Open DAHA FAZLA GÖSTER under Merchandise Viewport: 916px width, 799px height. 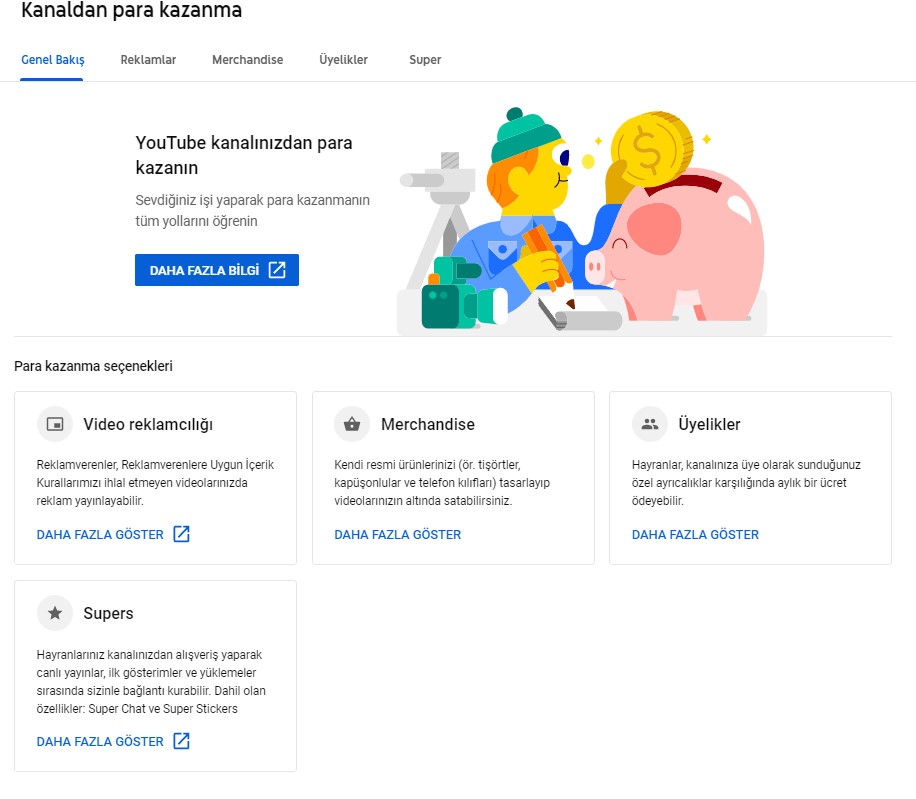(x=397, y=534)
